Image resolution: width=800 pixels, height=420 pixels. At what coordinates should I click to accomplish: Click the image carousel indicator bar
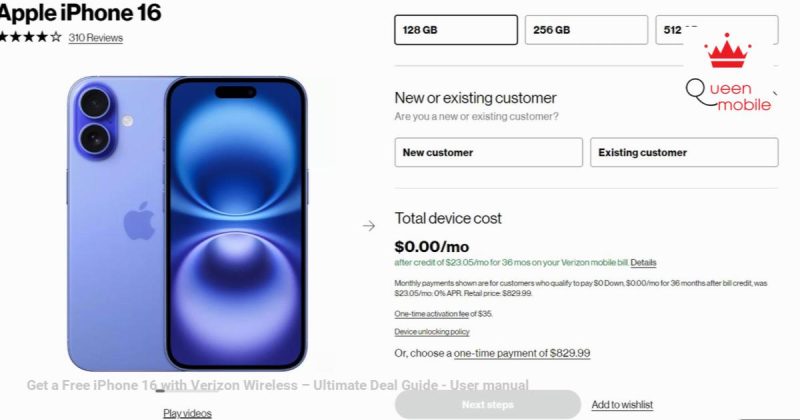[x=160, y=391]
